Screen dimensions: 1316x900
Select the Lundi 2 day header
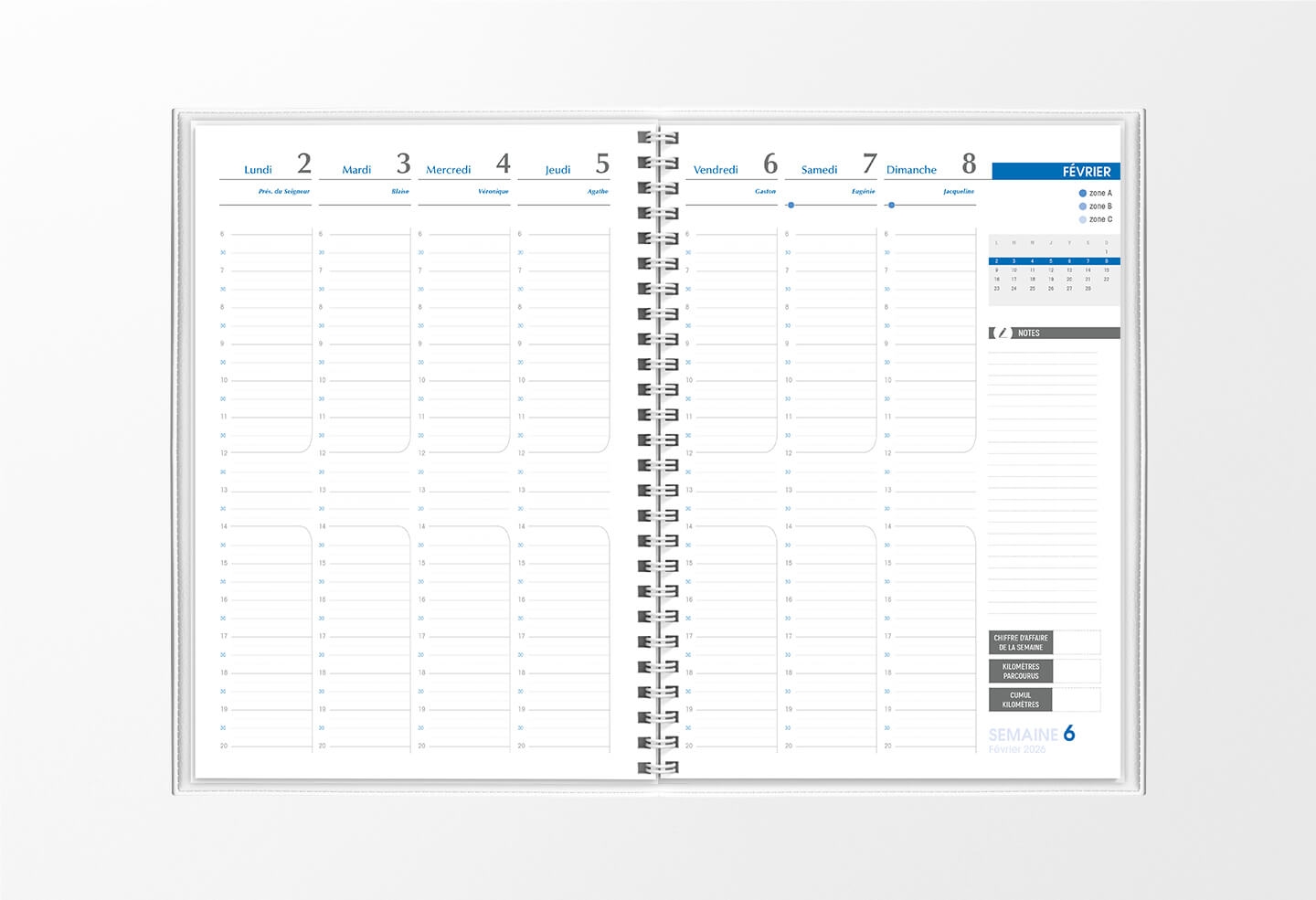point(266,166)
